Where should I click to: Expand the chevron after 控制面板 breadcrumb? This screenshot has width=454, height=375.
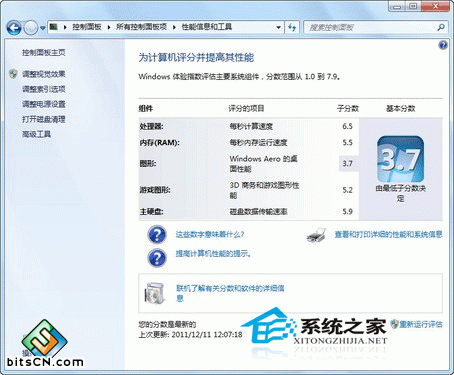pyautogui.click(x=109, y=27)
